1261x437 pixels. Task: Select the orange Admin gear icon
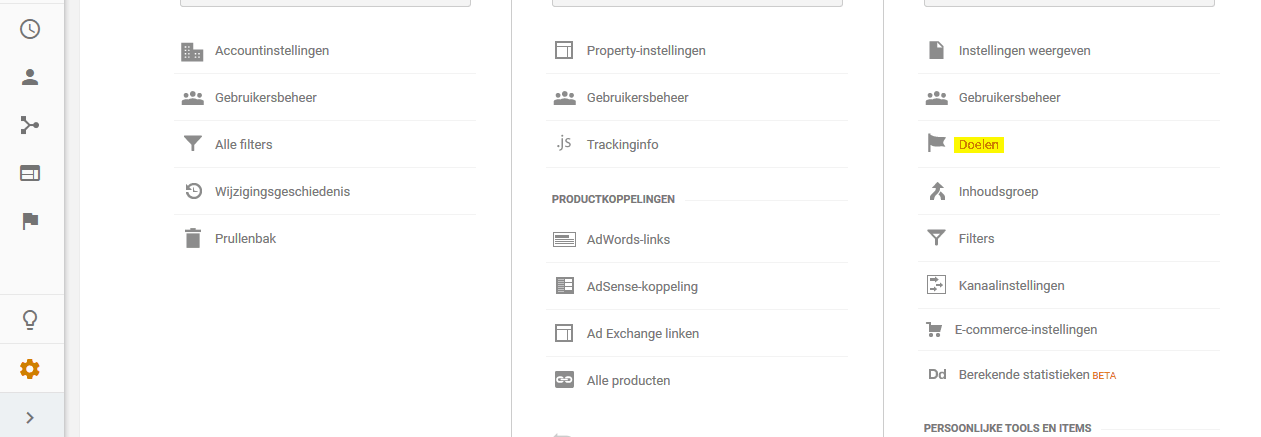[x=30, y=369]
